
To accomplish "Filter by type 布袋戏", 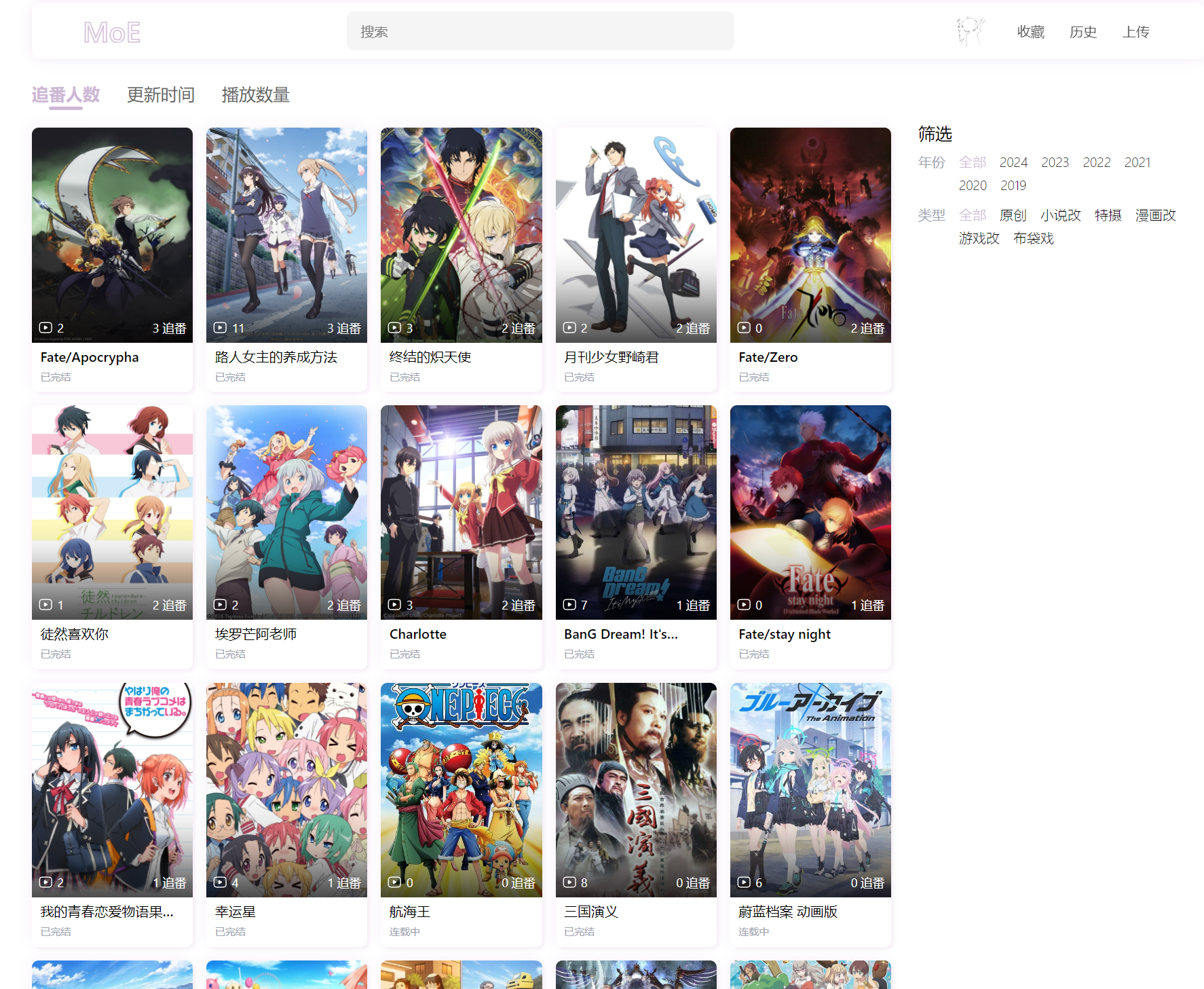I will (1034, 238).
